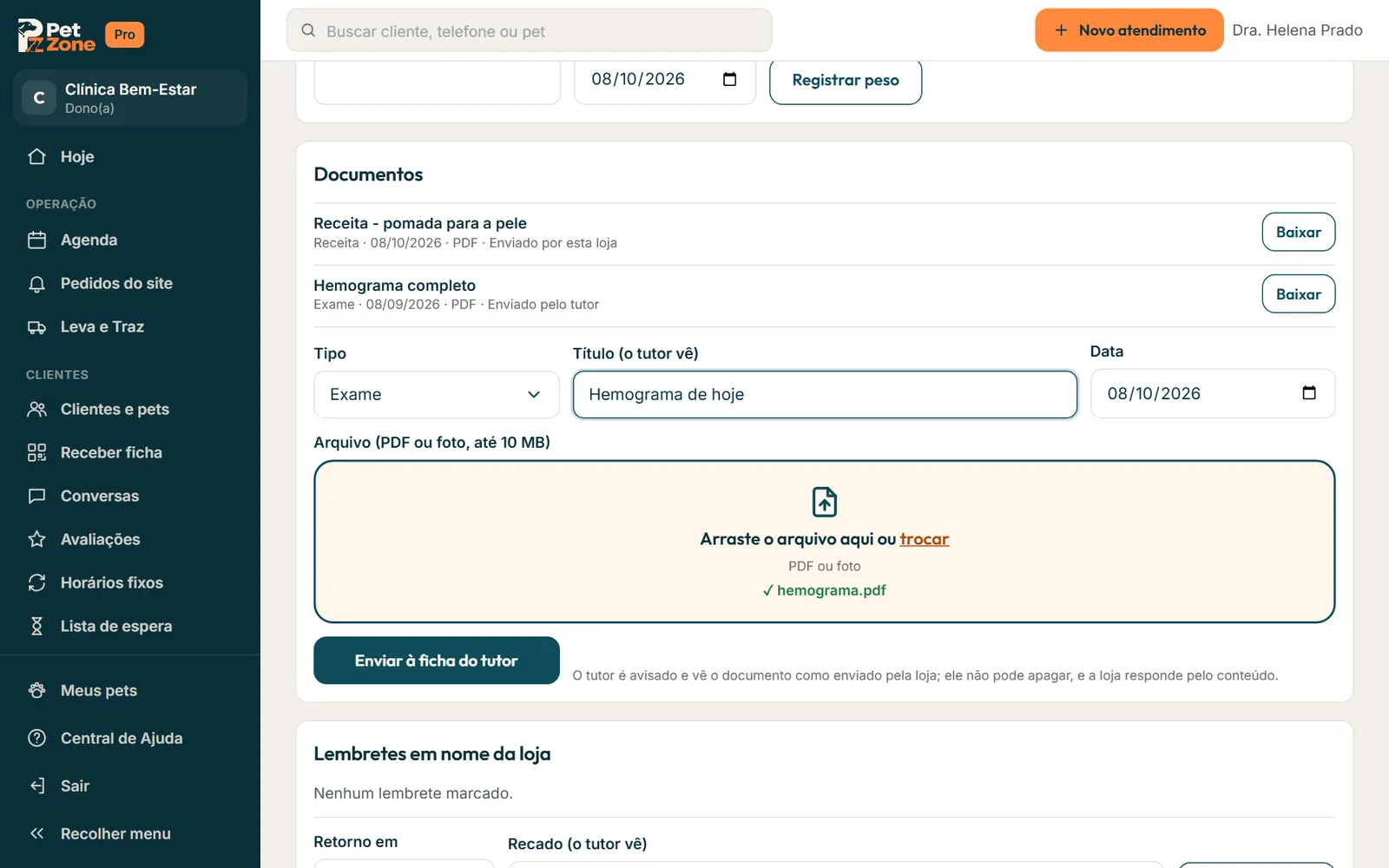Click the Clientes e pets people icon
This screenshot has height=868, width=1389.
[36, 409]
